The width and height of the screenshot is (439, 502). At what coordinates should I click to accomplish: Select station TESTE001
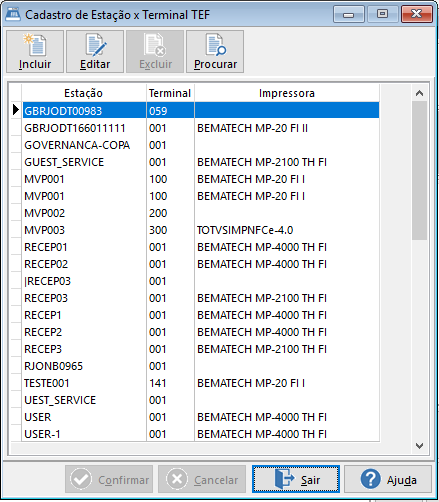(x=84, y=383)
